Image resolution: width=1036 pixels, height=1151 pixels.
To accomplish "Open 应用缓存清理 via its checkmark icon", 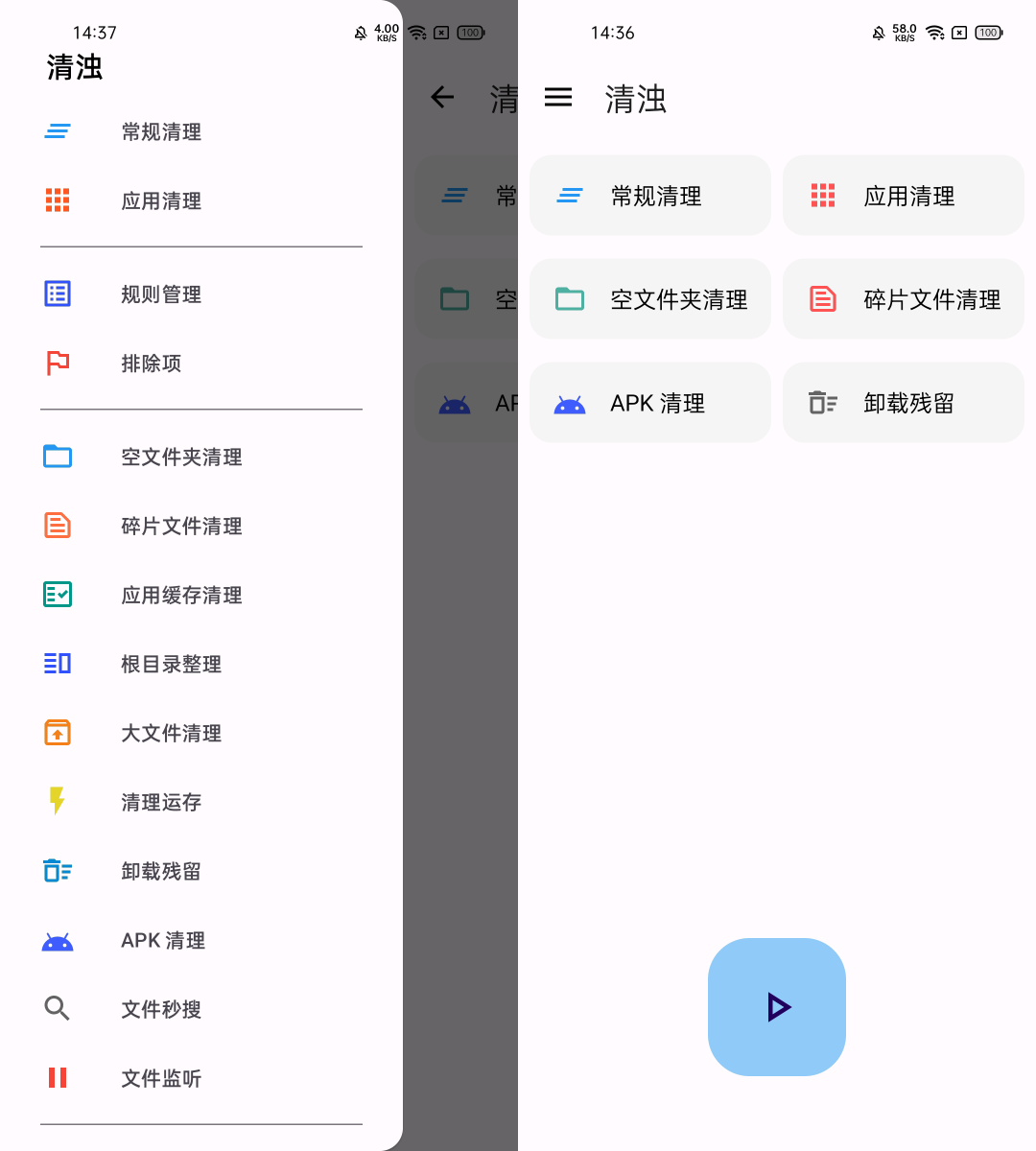I will 58,595.
